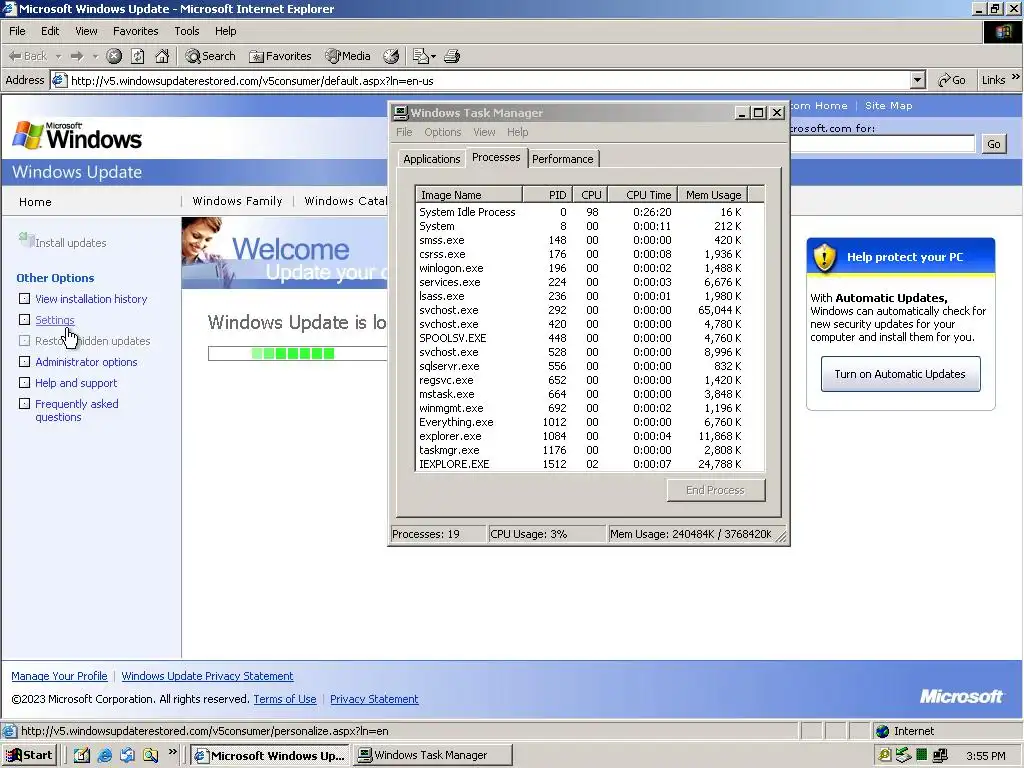The height and width of the screenshot is (768, 1024).
Task: Expand the Forward button history dropdown arrow
Action: click(x=95, y=56)
